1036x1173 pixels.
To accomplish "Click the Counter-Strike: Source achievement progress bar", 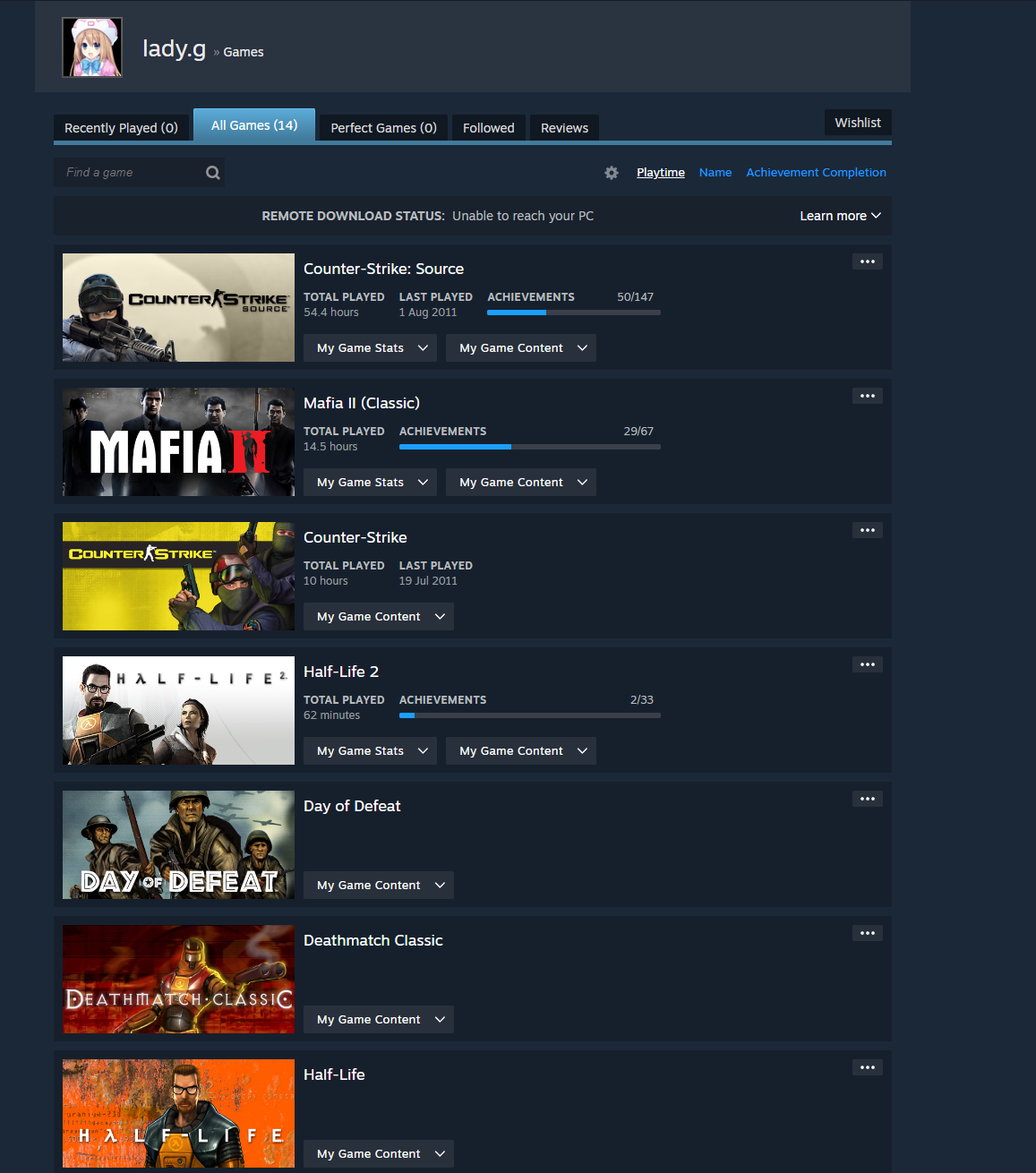I will (x=574, y=313).
